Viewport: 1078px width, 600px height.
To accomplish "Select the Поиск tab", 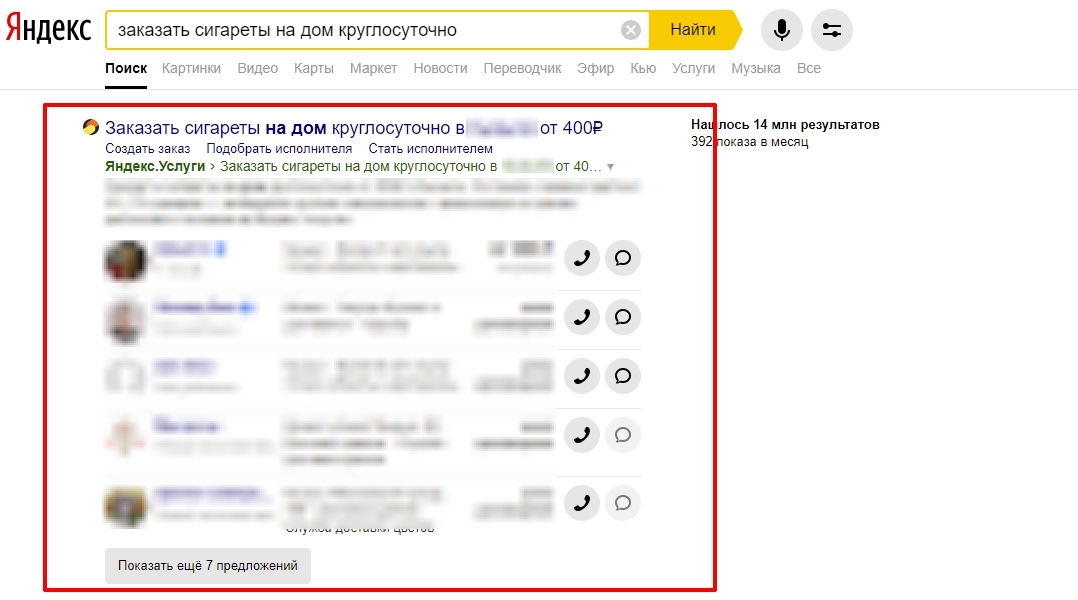I will pyautogui.click(x=126, y=68).
